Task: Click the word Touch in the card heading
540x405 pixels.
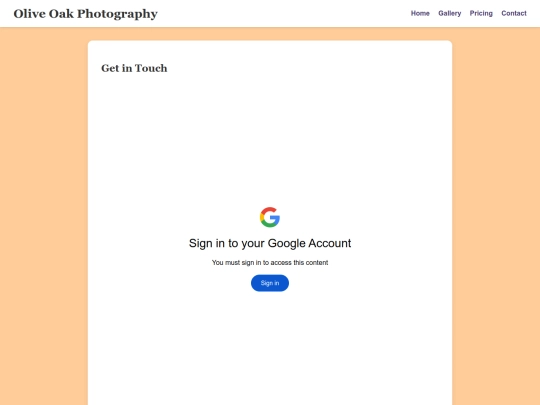Action: (151, 68)
